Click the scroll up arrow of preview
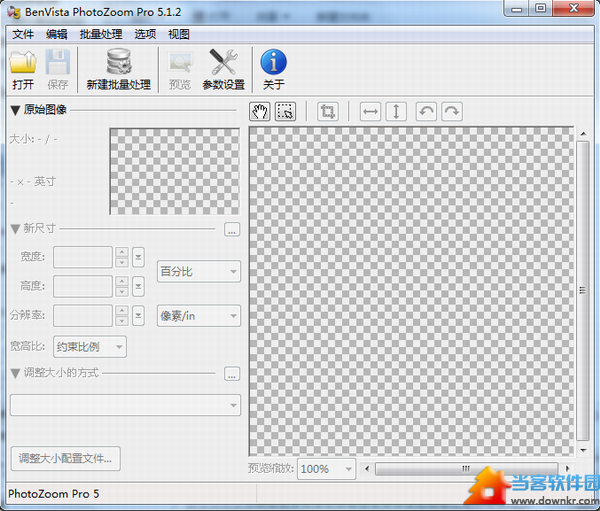600x511 pixels. click(x=583, y=134)
